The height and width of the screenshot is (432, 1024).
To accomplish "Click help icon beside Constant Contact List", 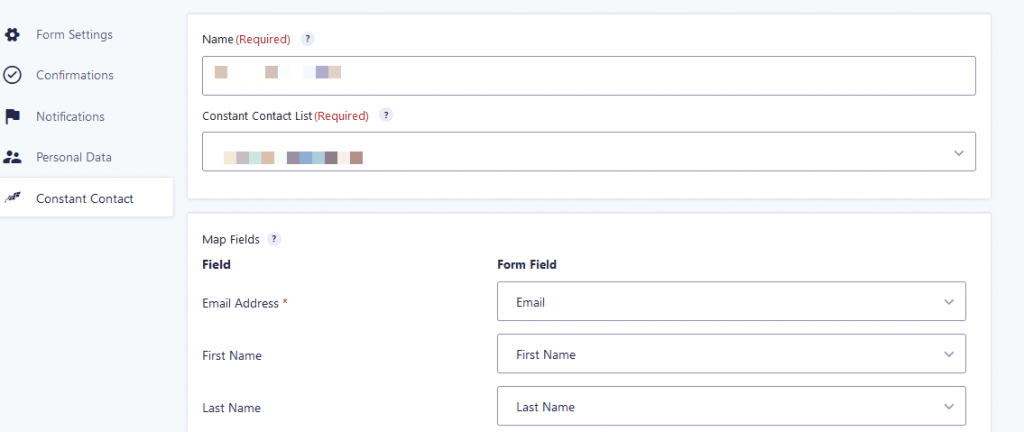I will click(386, 116).
